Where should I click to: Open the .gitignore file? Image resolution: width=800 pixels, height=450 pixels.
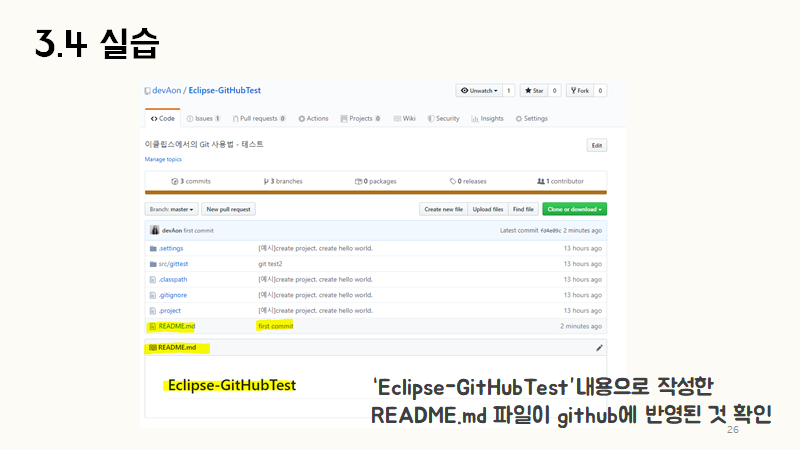tap(172, 295)
